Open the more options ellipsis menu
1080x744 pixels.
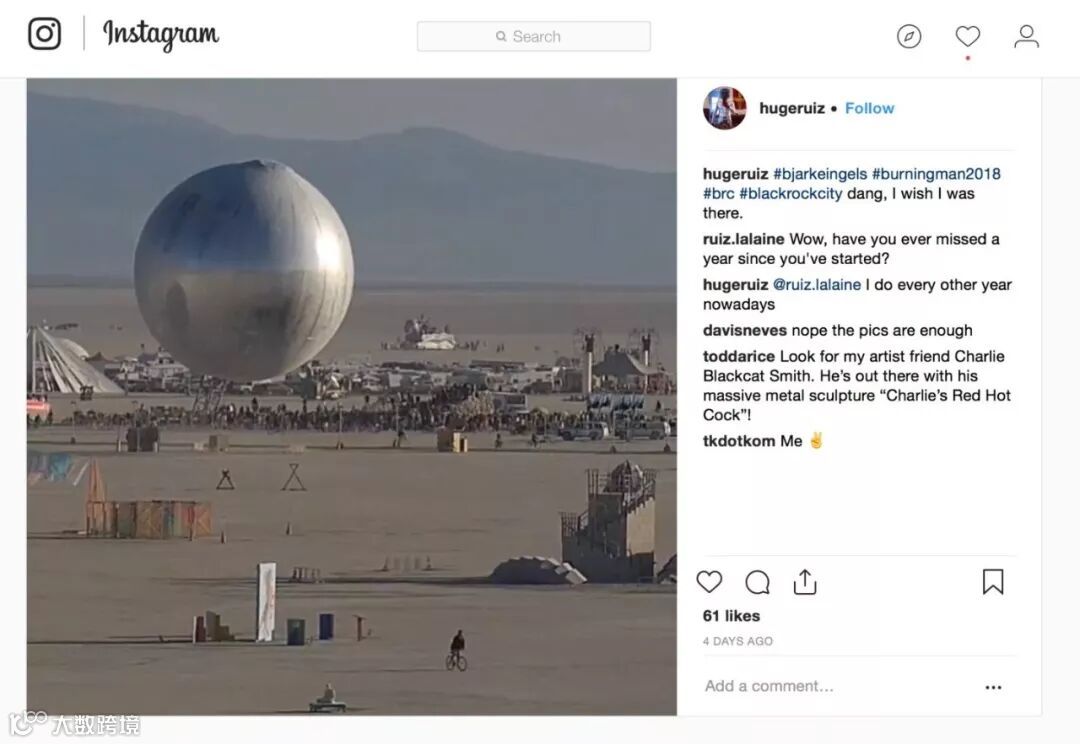pyautogui.click(x=993, y=687)
